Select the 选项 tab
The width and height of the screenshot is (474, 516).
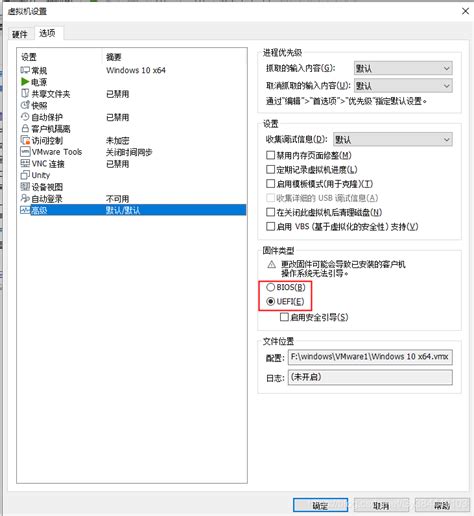47,33
